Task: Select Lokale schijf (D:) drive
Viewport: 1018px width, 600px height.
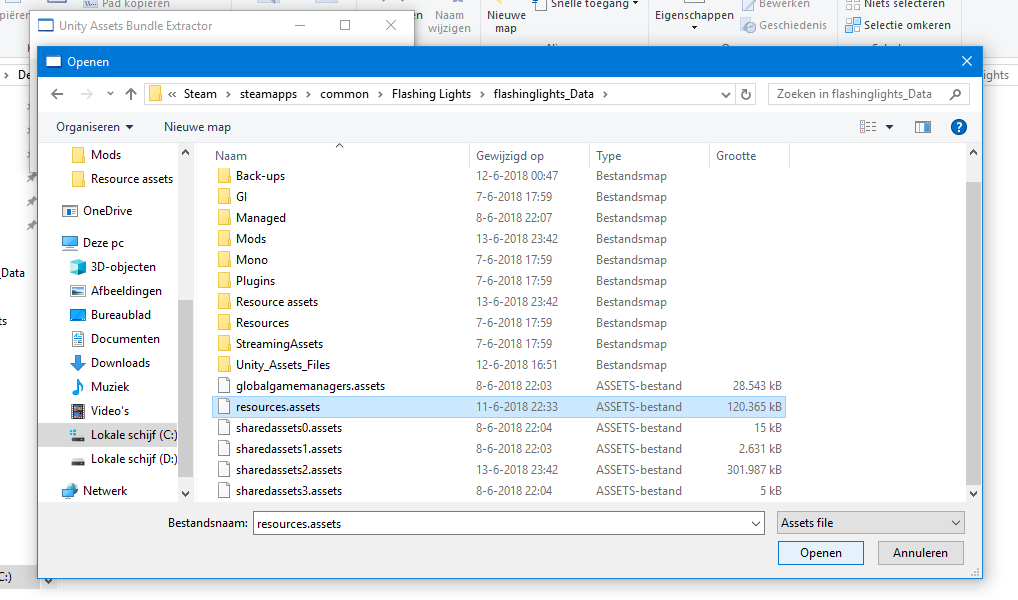Action: click(x=133, y=459)
